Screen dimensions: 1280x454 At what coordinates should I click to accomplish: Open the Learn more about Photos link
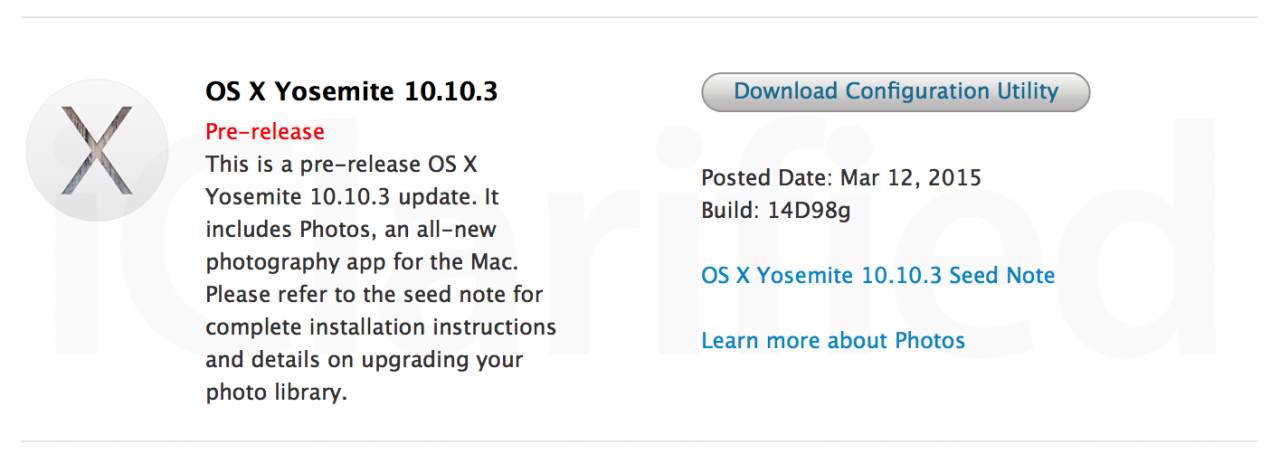[x=833, y=341]
